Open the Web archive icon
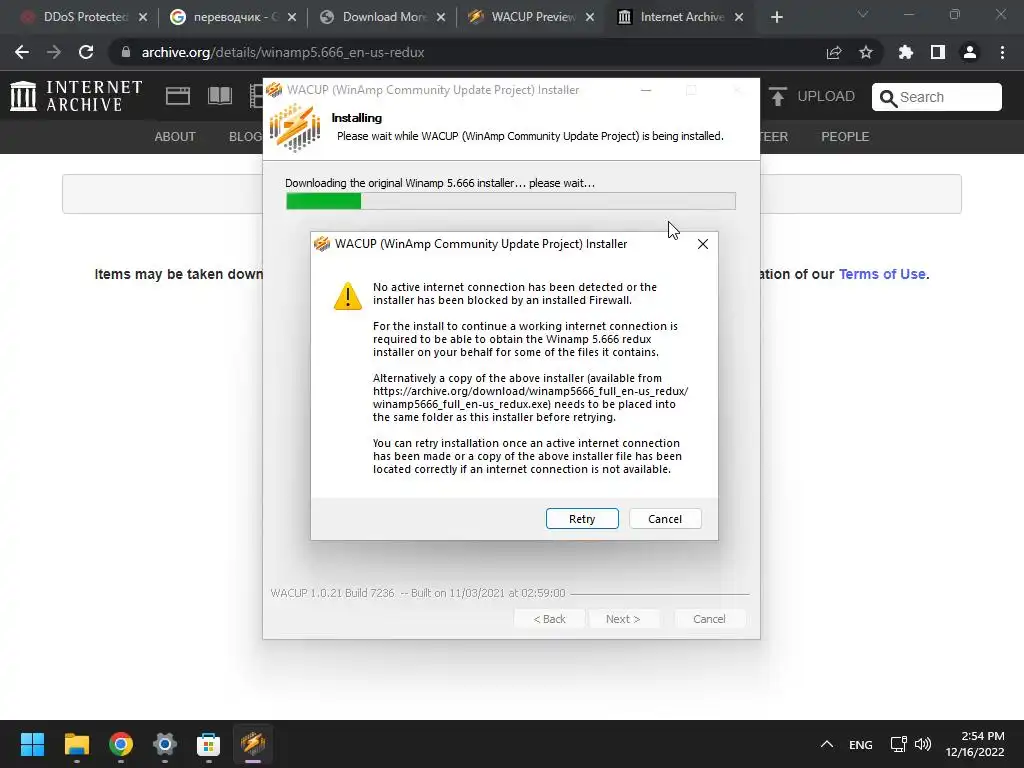 pos(178,96)
